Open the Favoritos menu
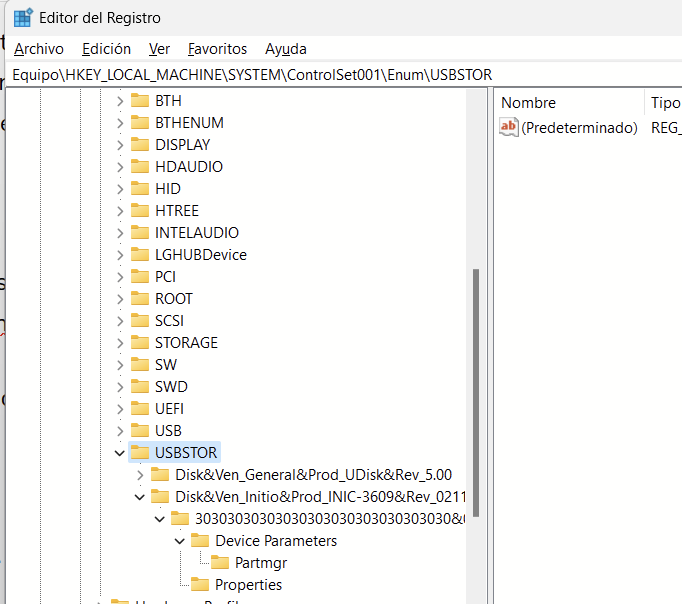 coord(217,48)
